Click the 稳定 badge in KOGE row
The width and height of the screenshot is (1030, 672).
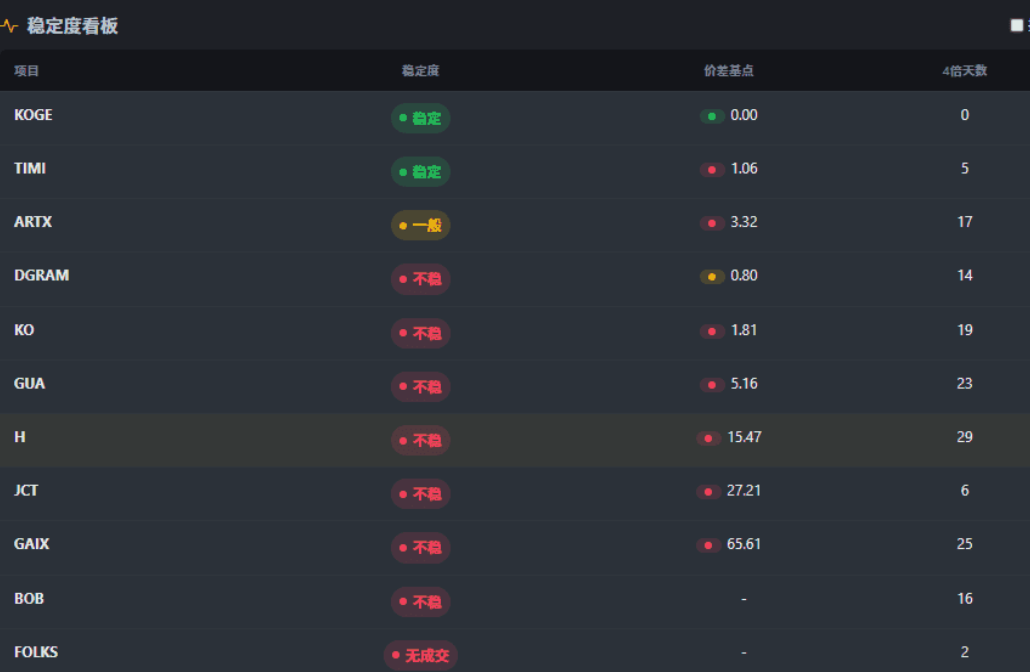pyautogui.click(x=421, y=118)
